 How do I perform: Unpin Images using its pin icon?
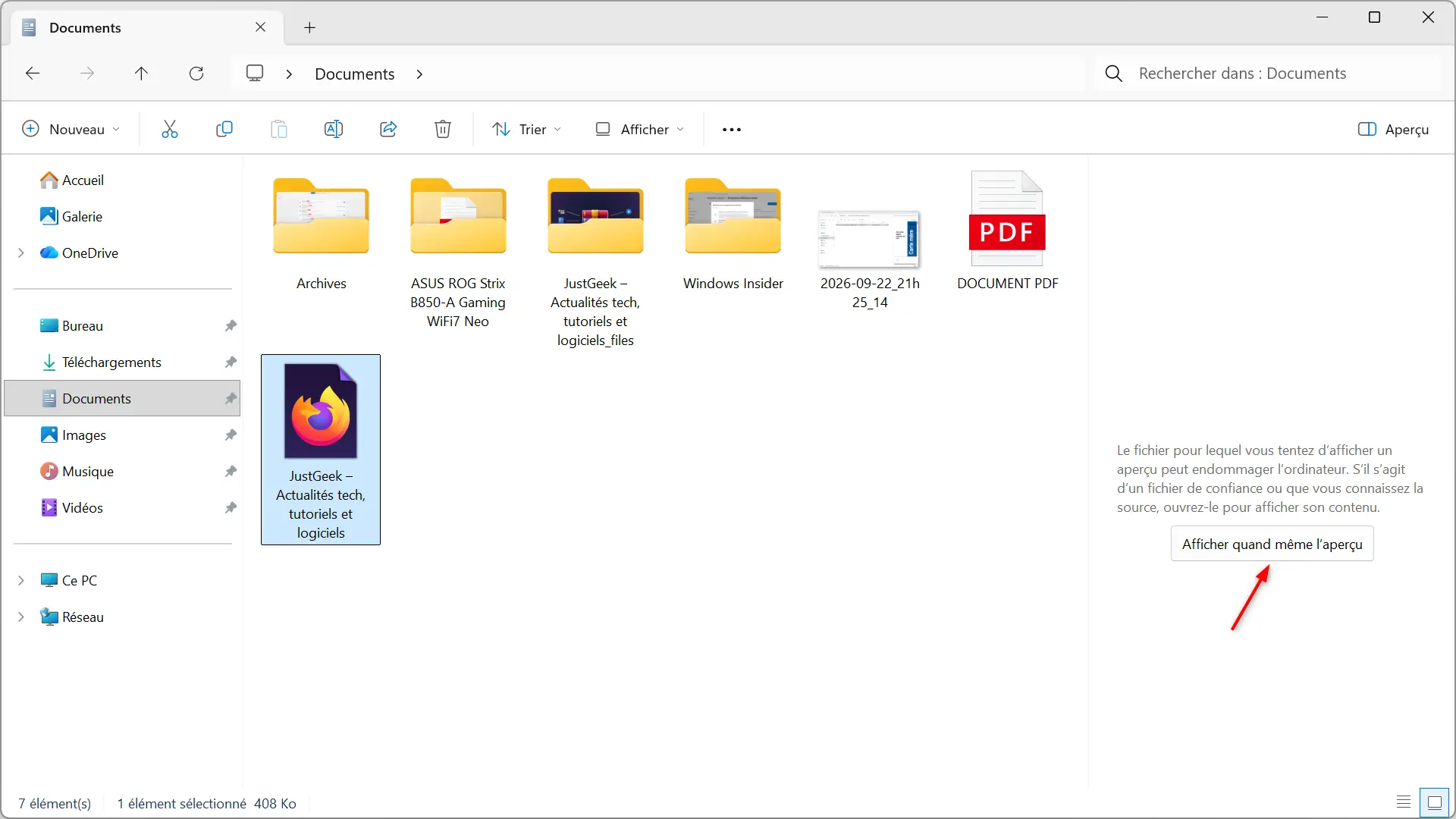coord(231,435)
